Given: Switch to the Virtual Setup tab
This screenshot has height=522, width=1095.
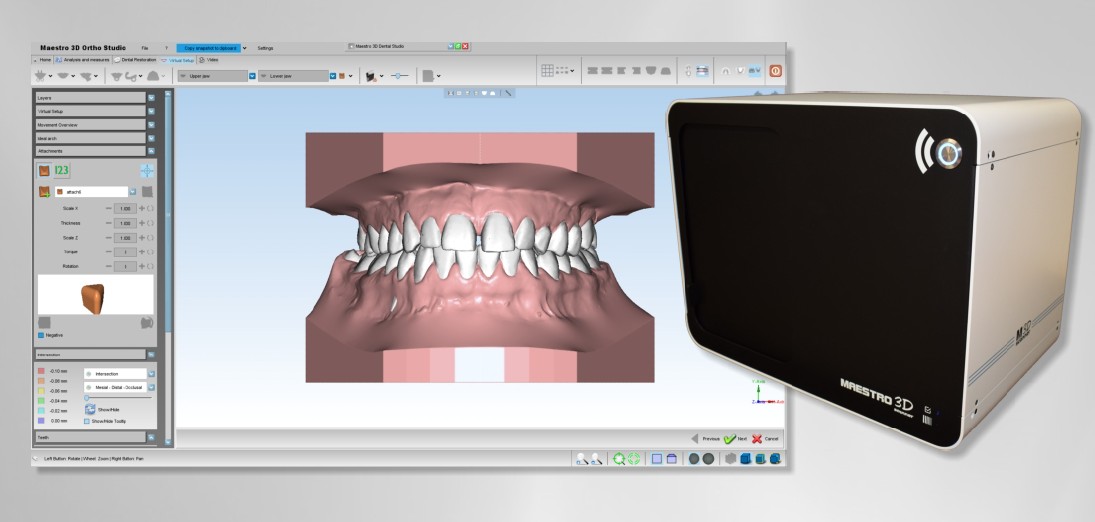Looking at the screenshot, I should [x=178, y=60].
